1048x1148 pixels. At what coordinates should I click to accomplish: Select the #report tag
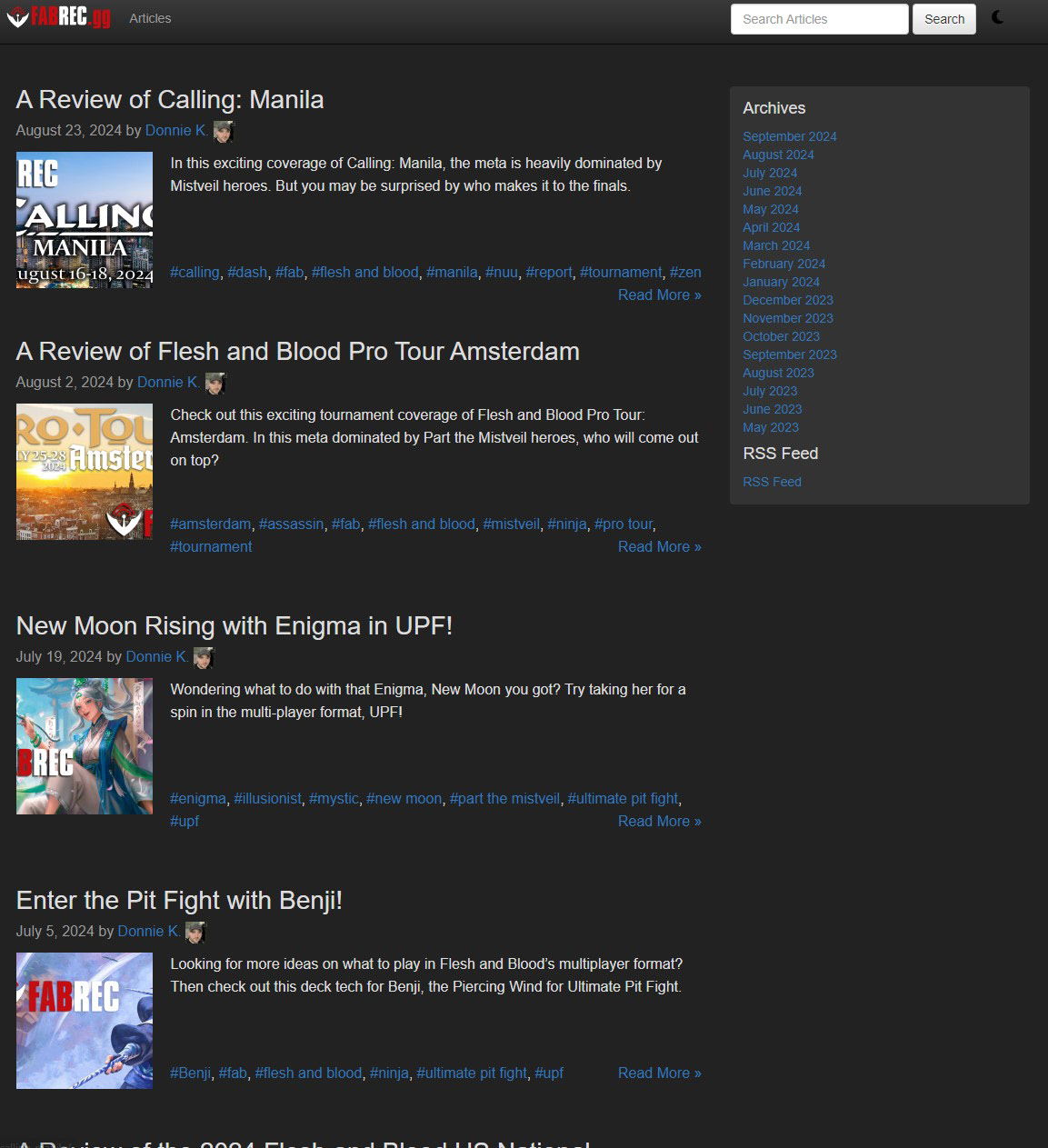(549, 272)
